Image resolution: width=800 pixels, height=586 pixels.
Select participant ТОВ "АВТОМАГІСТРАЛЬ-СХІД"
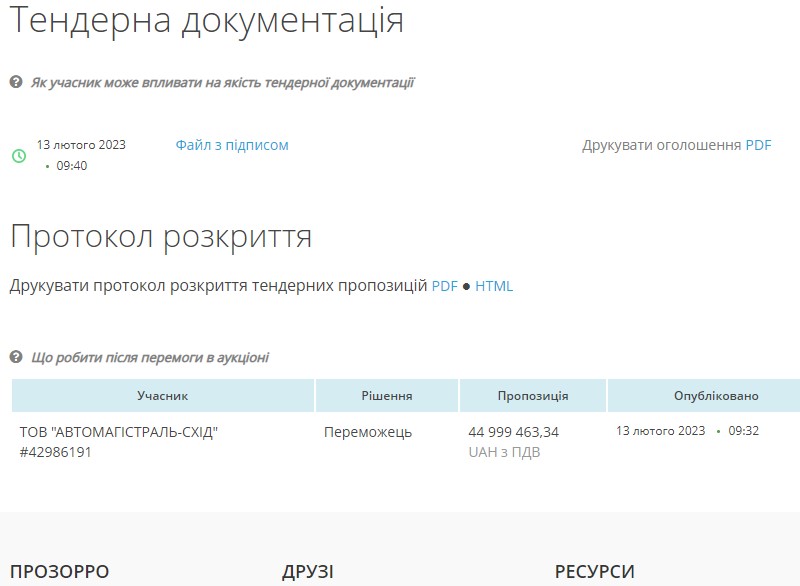119,432
